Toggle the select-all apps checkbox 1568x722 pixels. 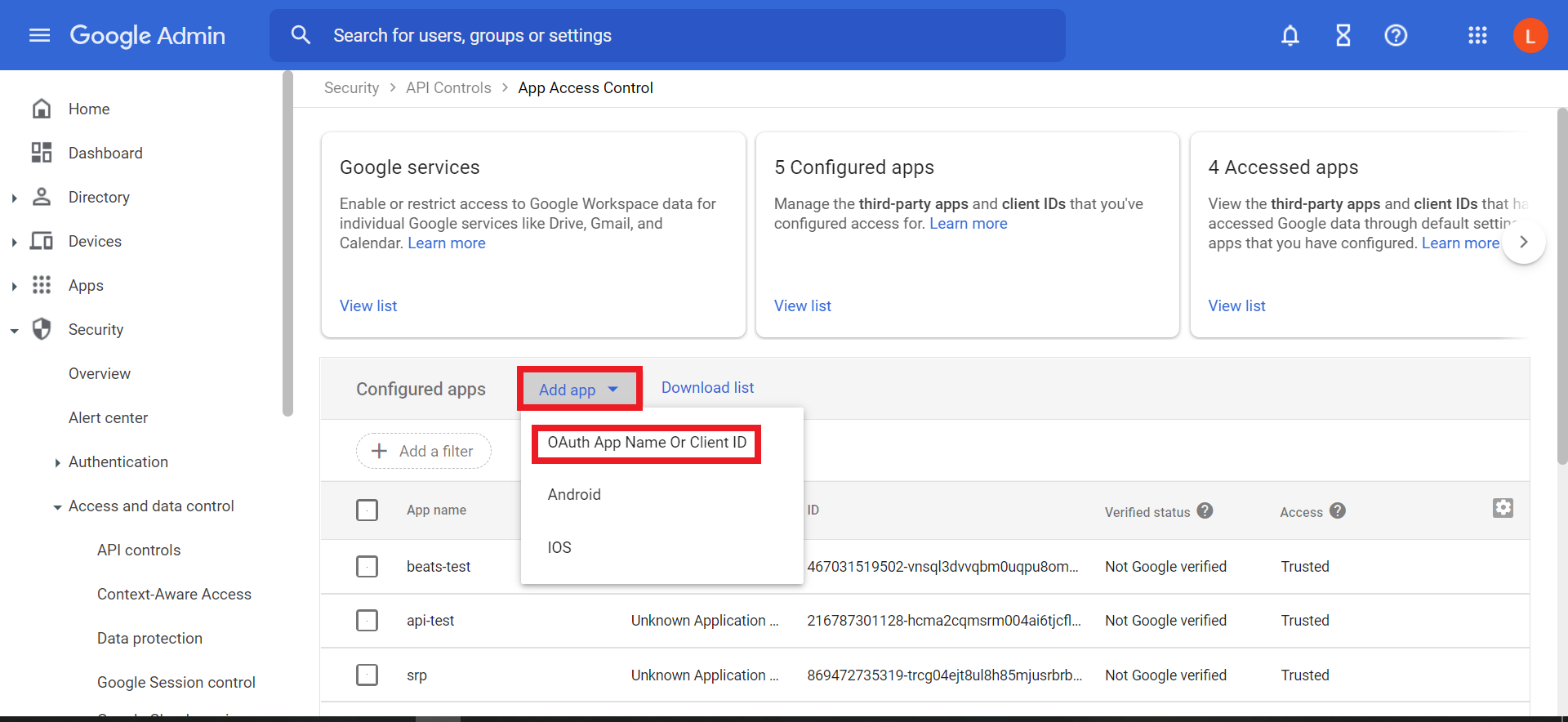(367, 510)
